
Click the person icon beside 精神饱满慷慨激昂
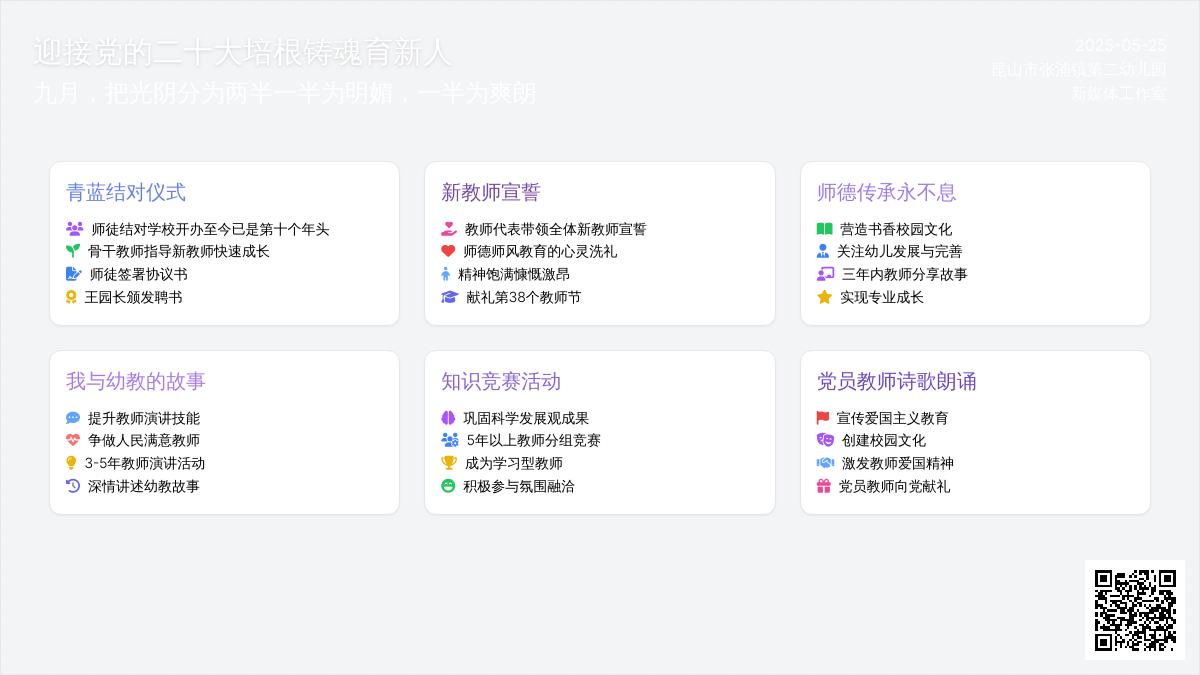coord(446,274)
